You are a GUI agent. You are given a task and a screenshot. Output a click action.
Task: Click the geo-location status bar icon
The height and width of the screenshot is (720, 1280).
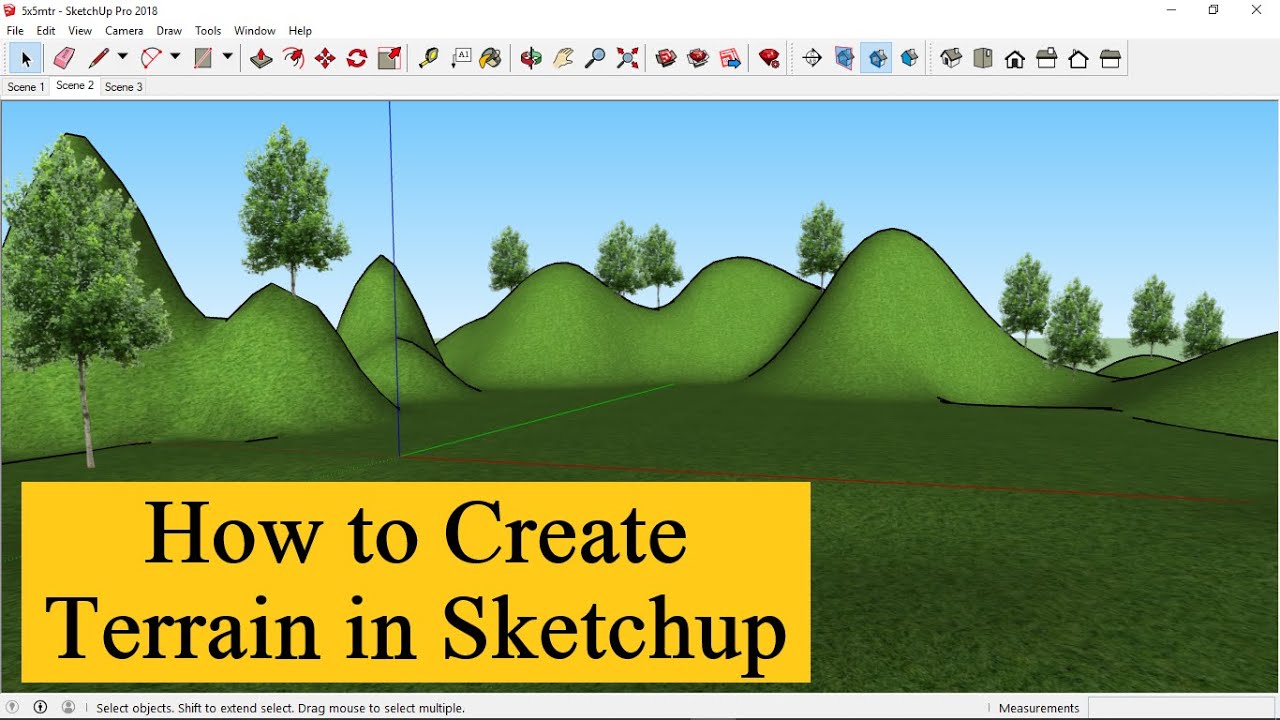13,707
